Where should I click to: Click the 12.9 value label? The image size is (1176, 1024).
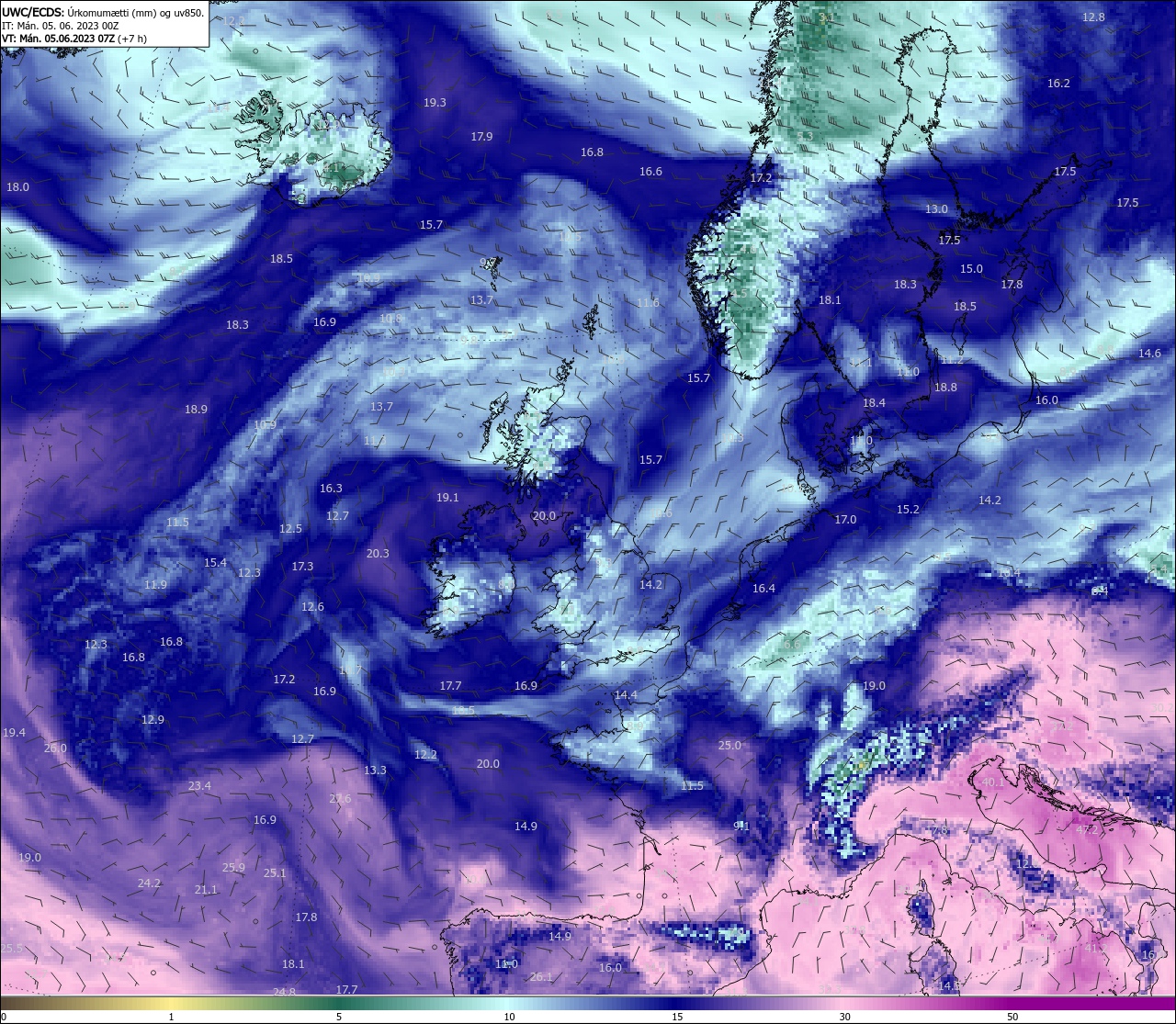click(153, 720)
